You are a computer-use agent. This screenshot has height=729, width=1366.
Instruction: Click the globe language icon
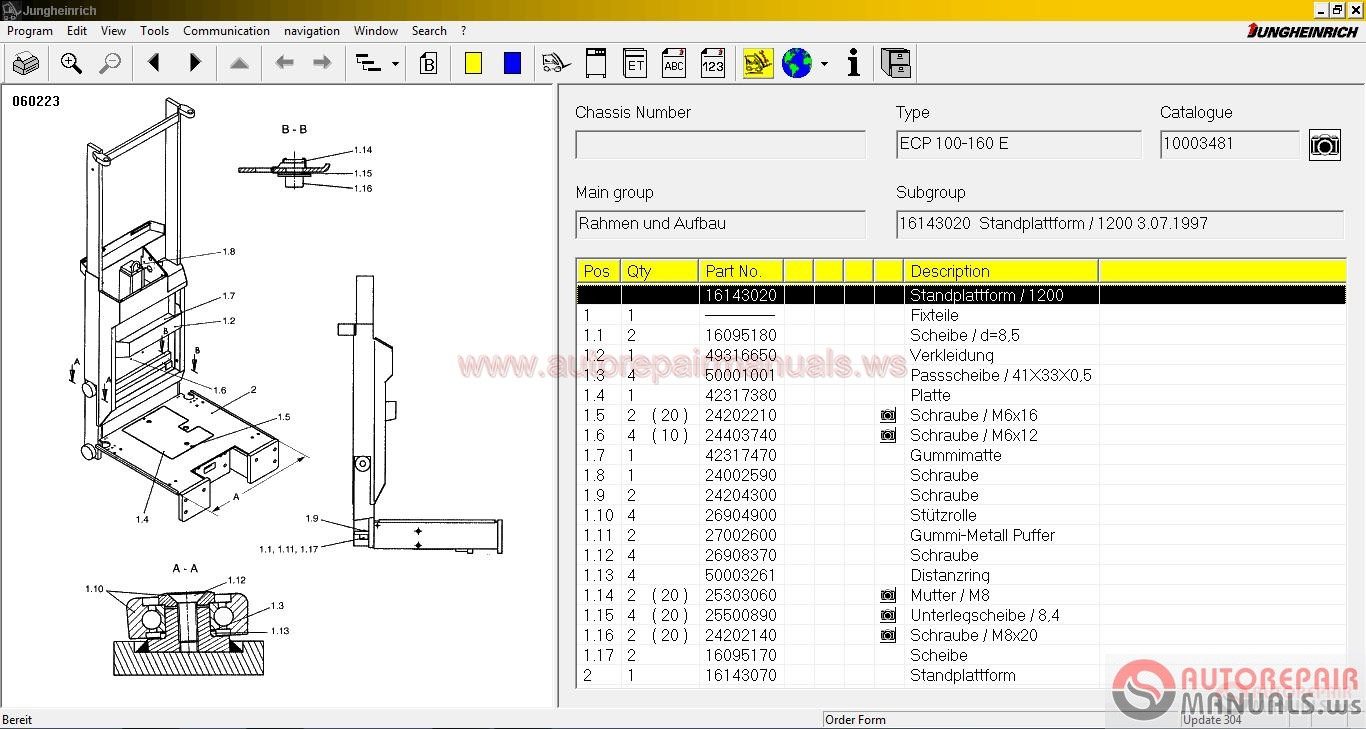[x=797, y=63]
